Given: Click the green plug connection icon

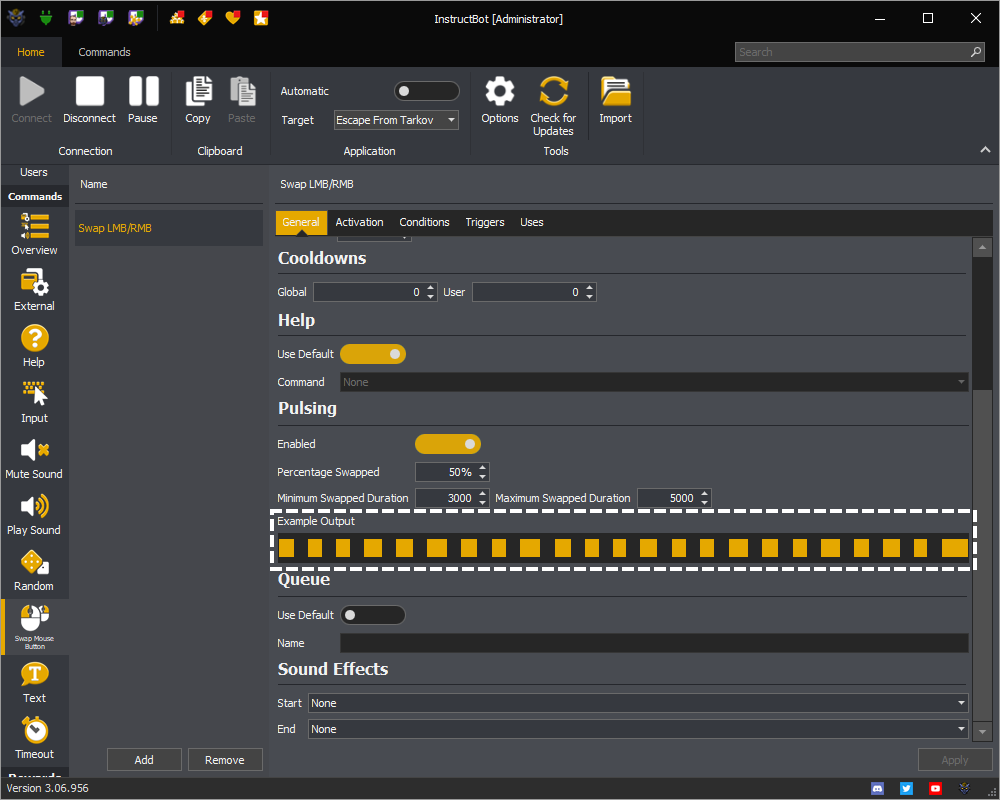Looking at the screenshot, I should click(45, 18).
